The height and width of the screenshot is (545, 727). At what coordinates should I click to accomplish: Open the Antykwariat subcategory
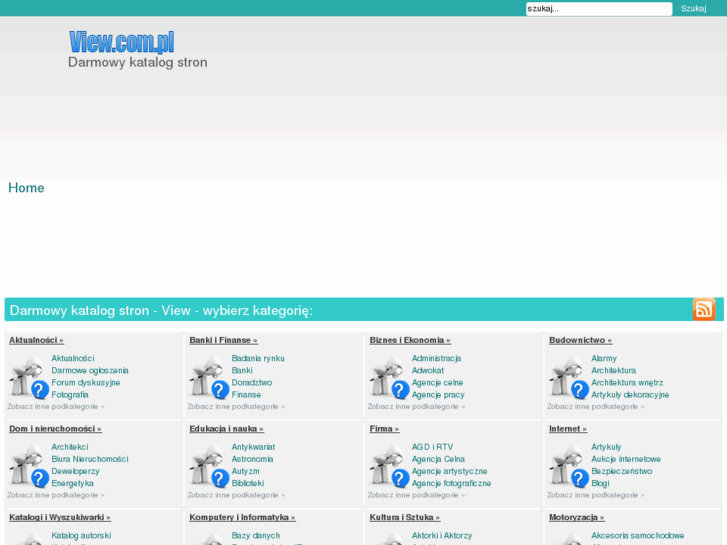coord(253,447)
